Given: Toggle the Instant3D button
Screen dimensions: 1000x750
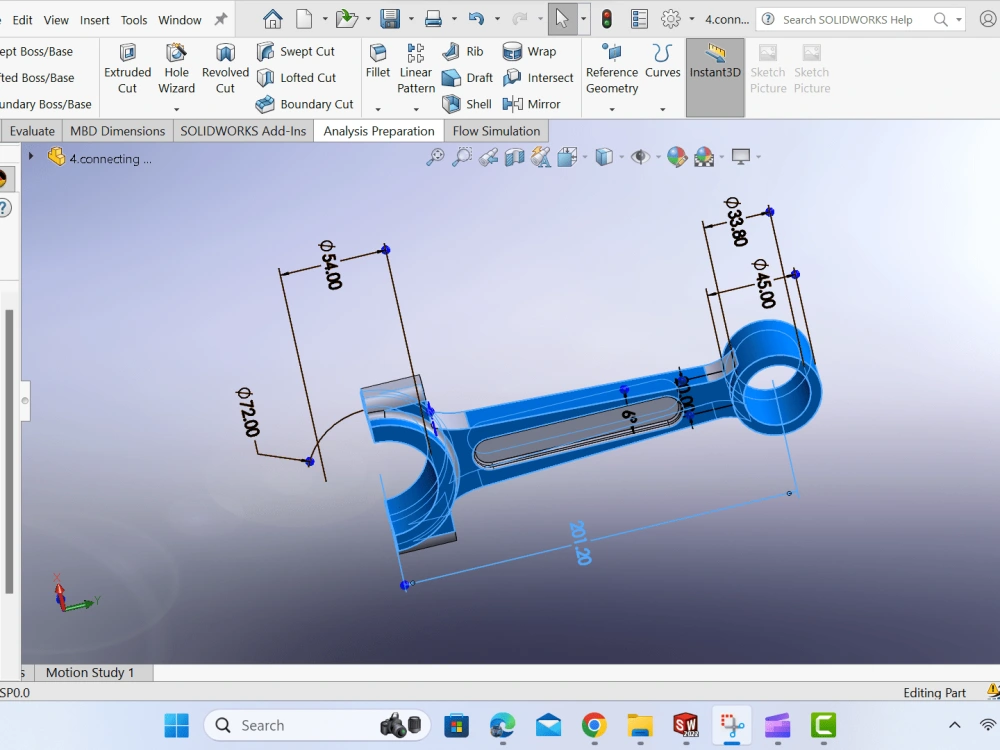Looking at the screenshot, I should [714, 68].
